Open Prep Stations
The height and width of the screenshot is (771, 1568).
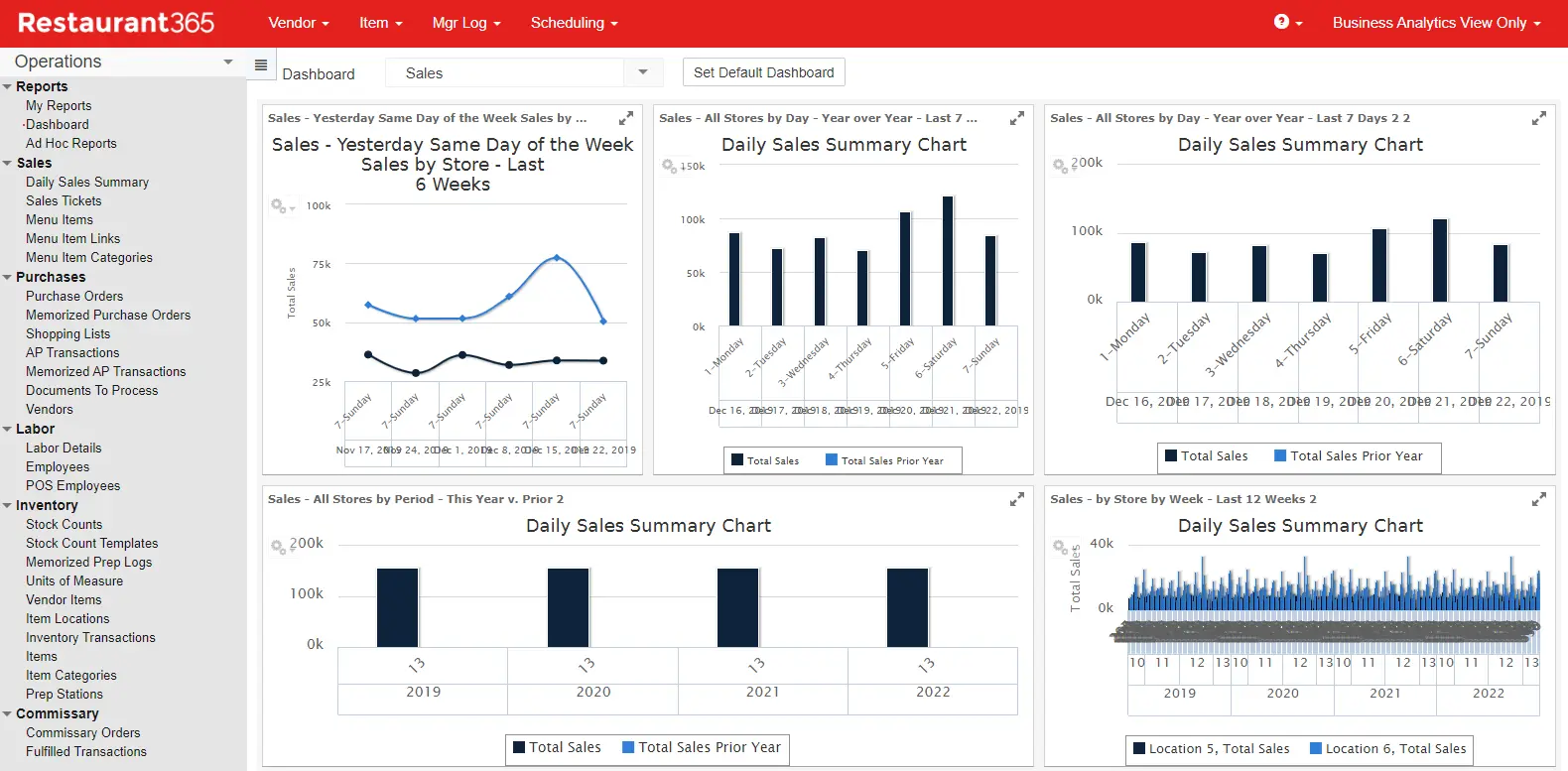point(65,695)
